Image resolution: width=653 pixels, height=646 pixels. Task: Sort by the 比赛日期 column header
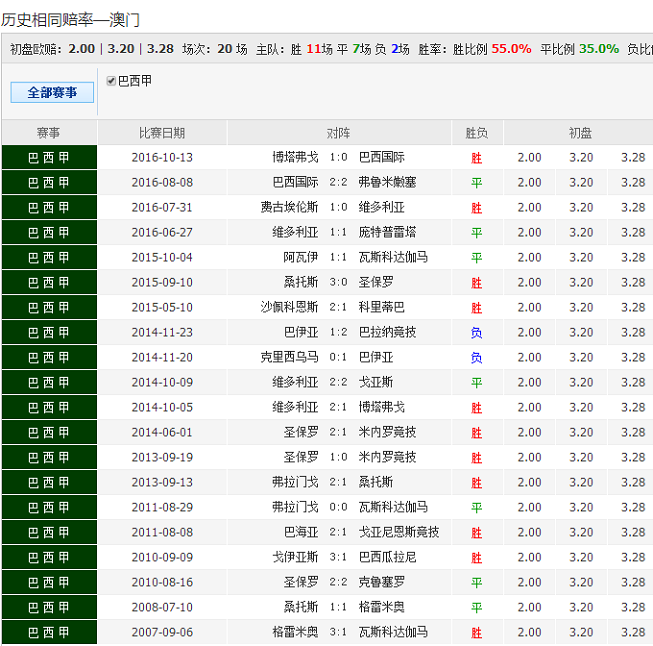pos(162,133)
